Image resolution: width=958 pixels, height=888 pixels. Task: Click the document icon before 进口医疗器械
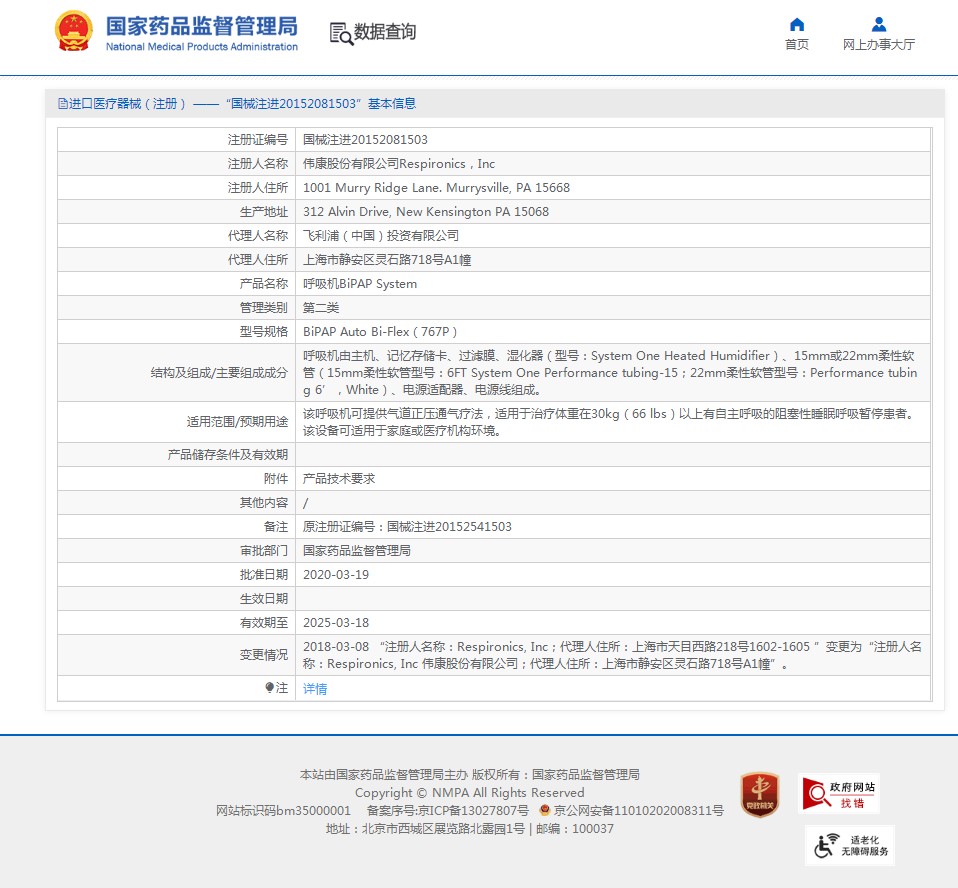tap(62, 104)
